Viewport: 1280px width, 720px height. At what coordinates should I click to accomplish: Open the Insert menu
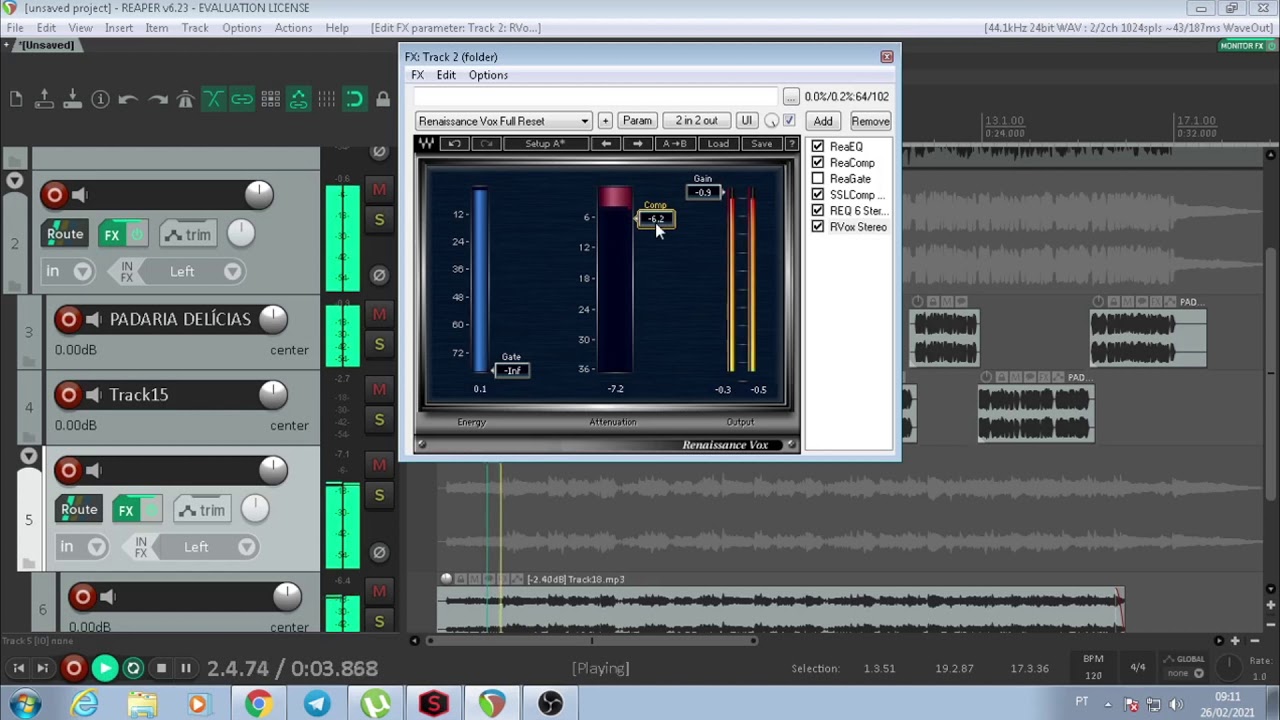[118, 28]
